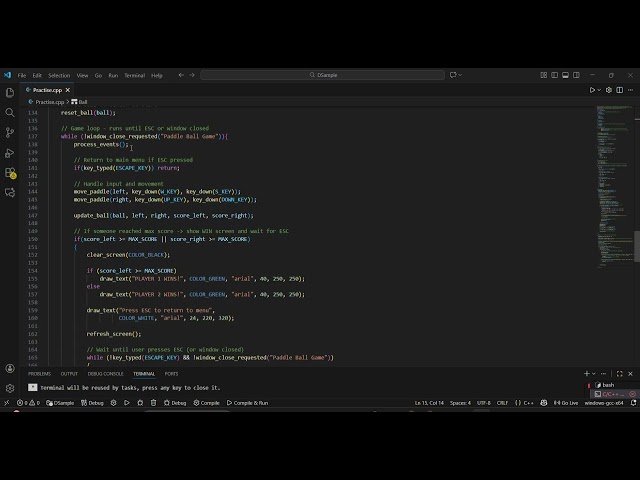Change the UTF-8 encoding
Viewport: 640px width, 480px height.
484,403
